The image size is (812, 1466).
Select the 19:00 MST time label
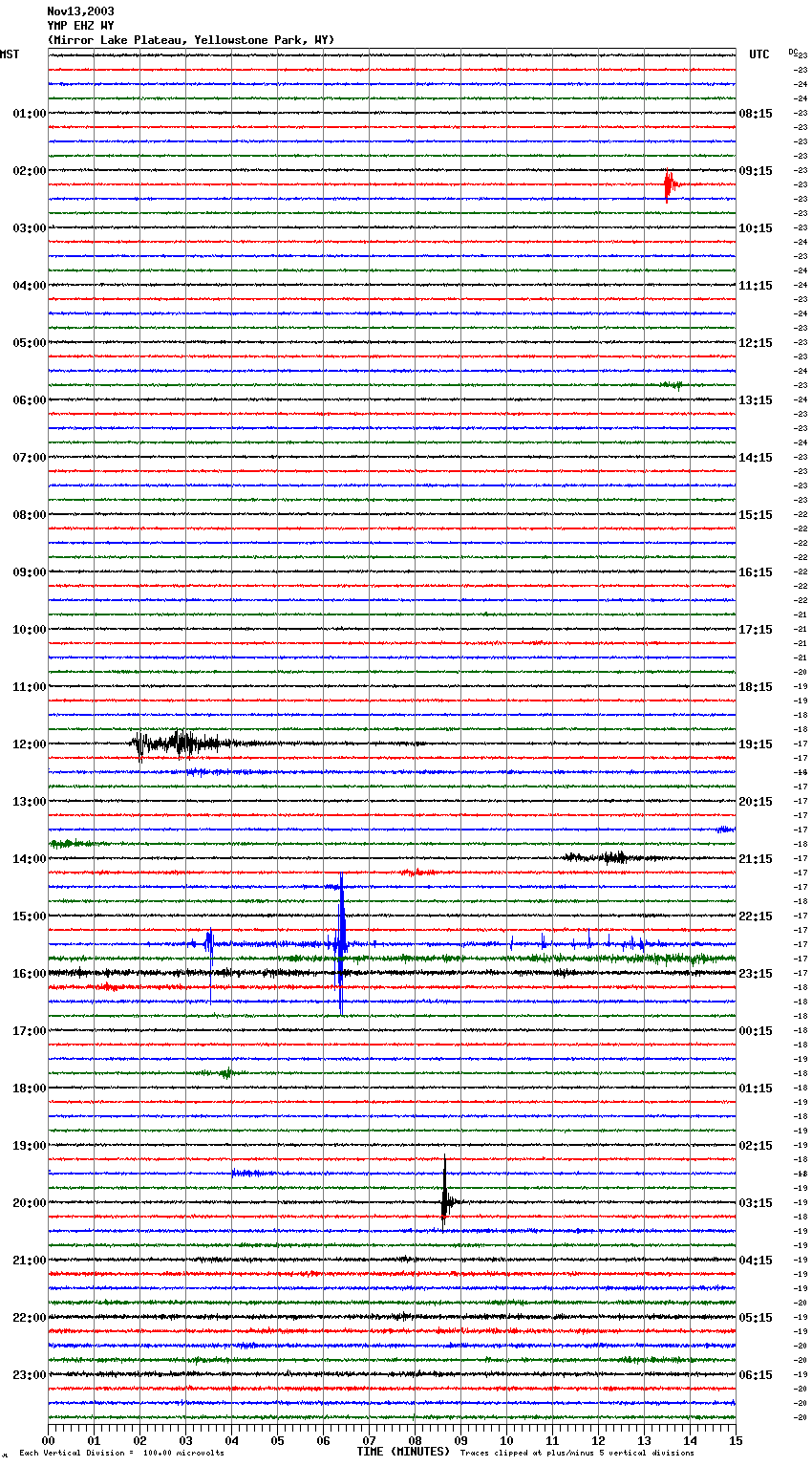pos(30,1146)
